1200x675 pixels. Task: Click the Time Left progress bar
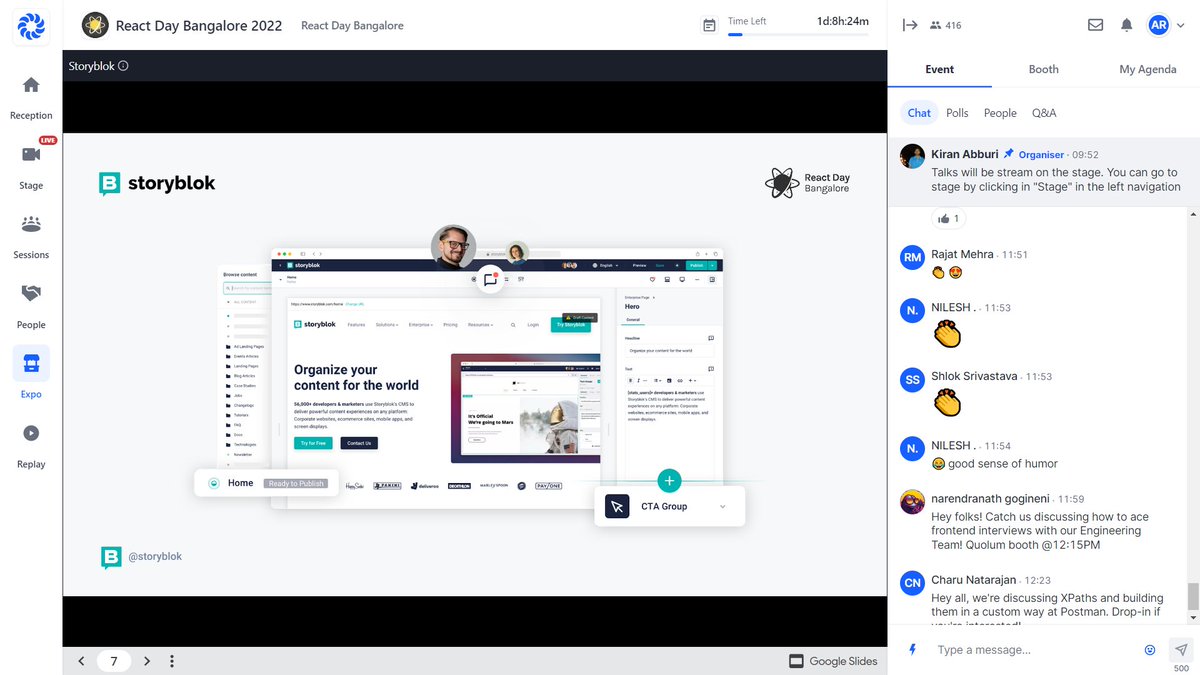798,34
